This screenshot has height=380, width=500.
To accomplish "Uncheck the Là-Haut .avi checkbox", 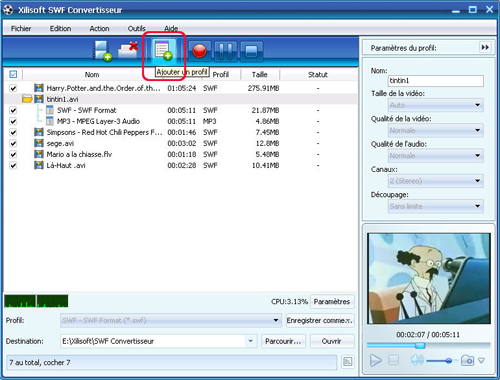I will 13,165.
